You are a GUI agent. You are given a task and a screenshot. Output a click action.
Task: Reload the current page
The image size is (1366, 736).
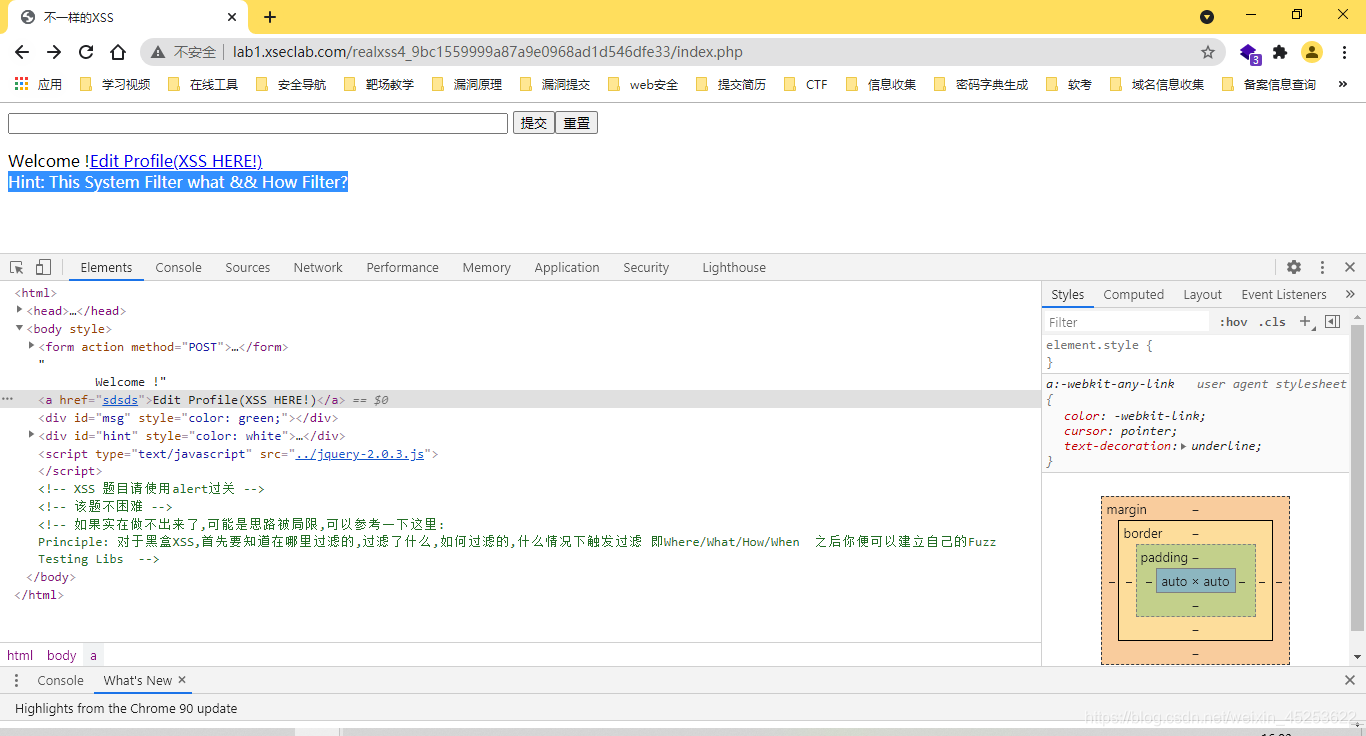pyautogui.click(x=86, y=52)
